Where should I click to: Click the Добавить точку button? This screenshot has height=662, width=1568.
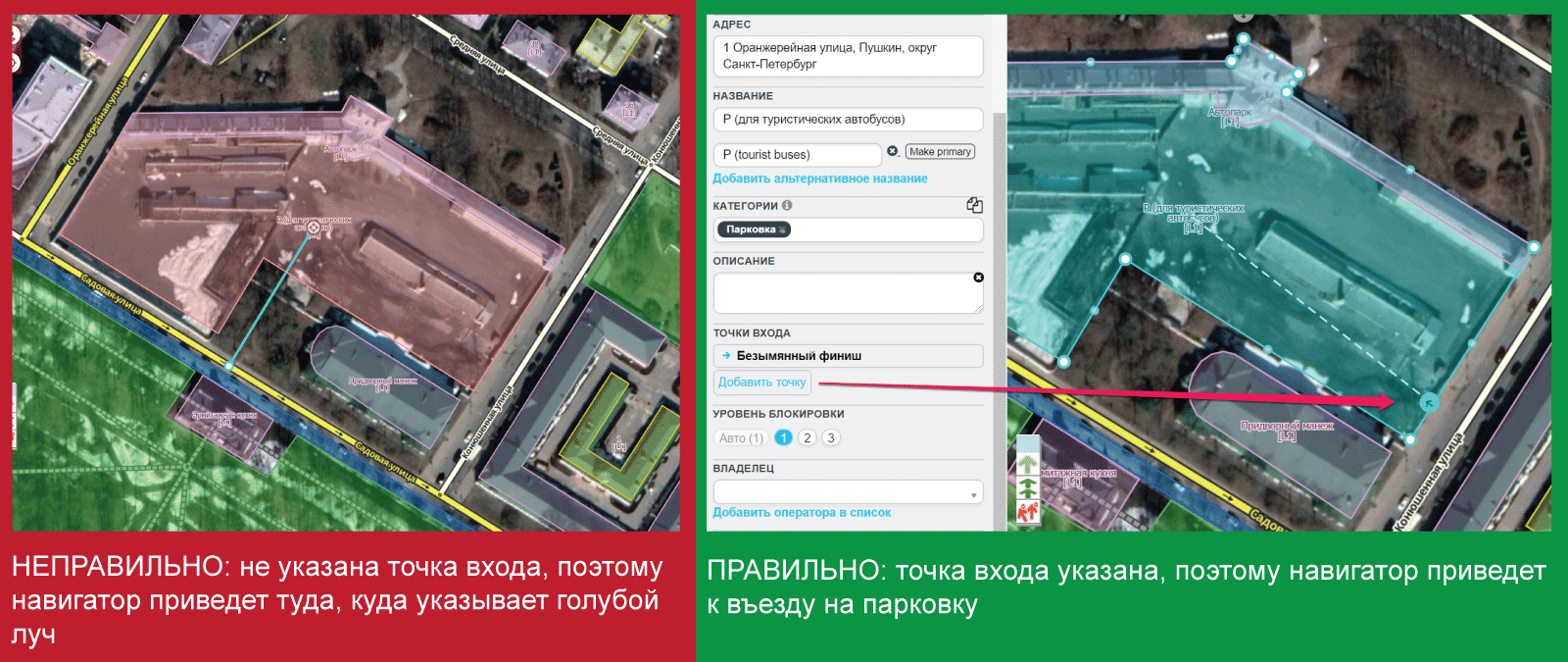(761, 382)
